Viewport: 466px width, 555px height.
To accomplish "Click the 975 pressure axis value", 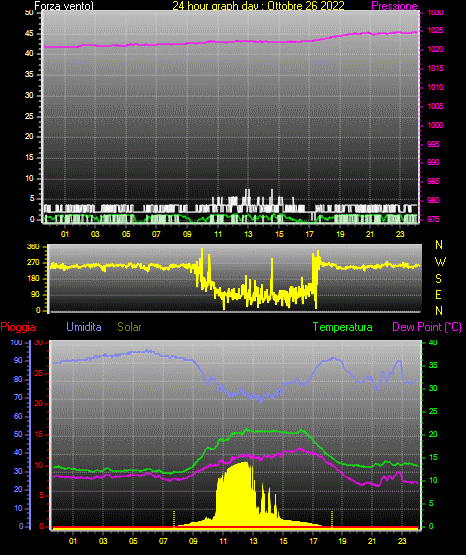I will tap(433, 219).
